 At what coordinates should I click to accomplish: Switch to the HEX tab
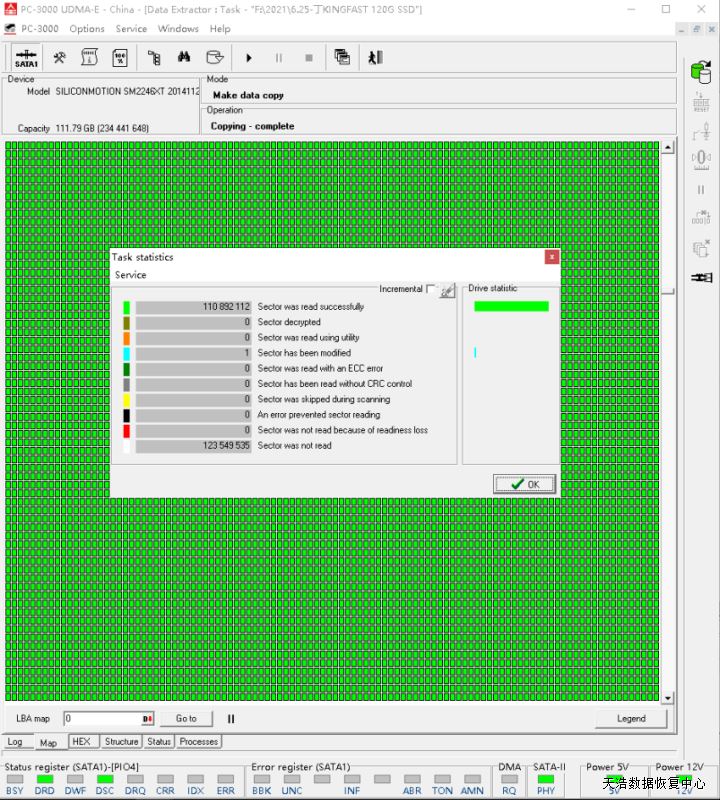click(x=81, y=742)
